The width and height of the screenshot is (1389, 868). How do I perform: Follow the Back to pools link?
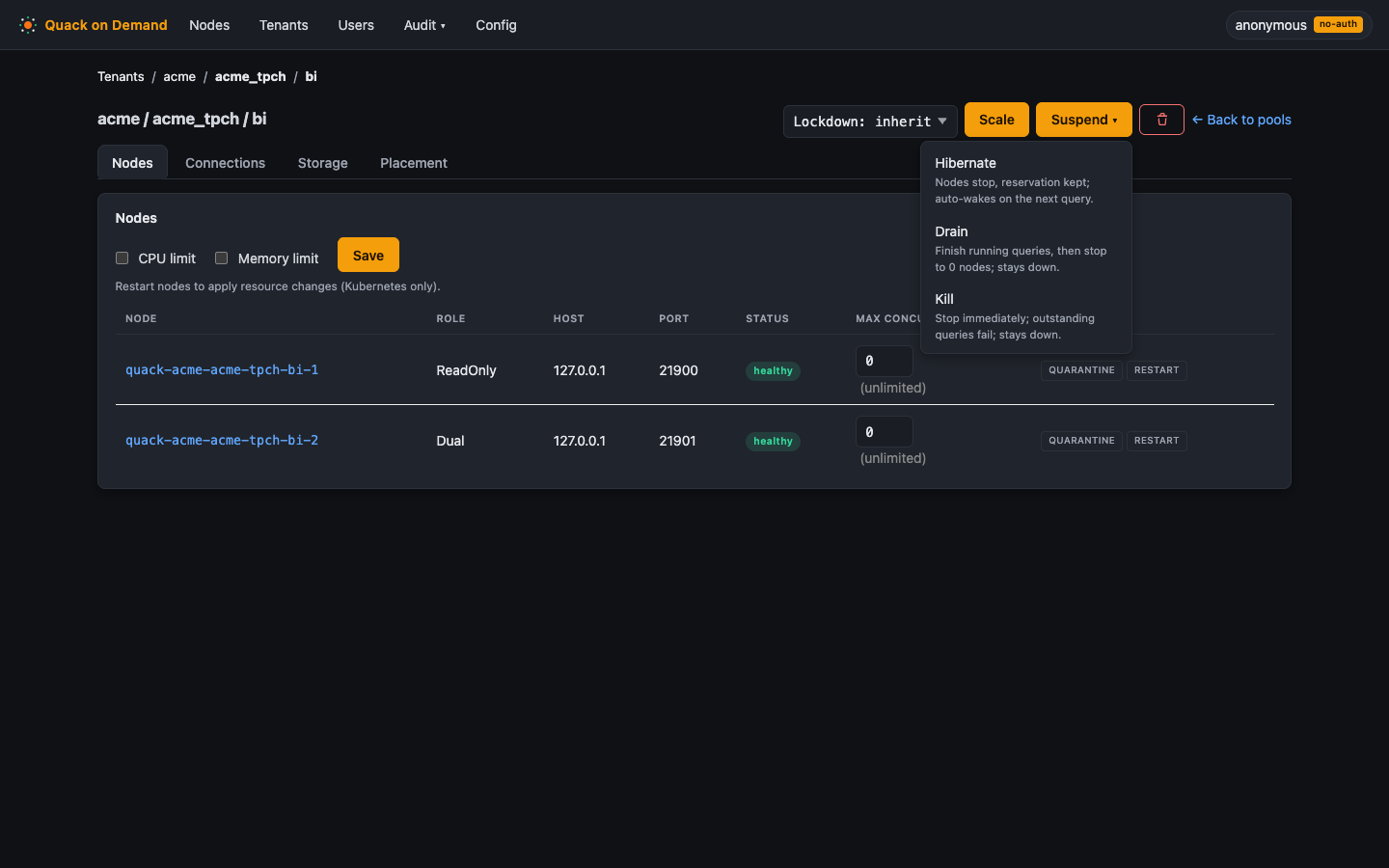pos(1241,120)
